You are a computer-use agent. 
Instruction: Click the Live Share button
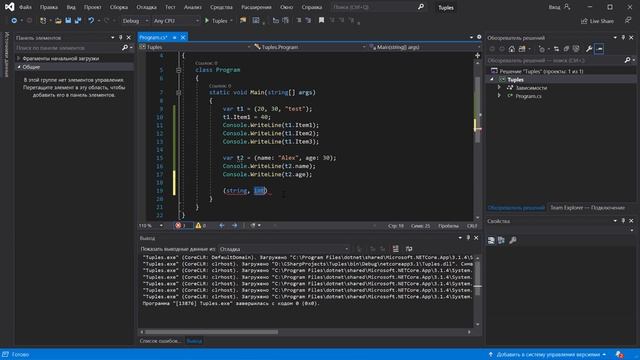coord(597,21)
